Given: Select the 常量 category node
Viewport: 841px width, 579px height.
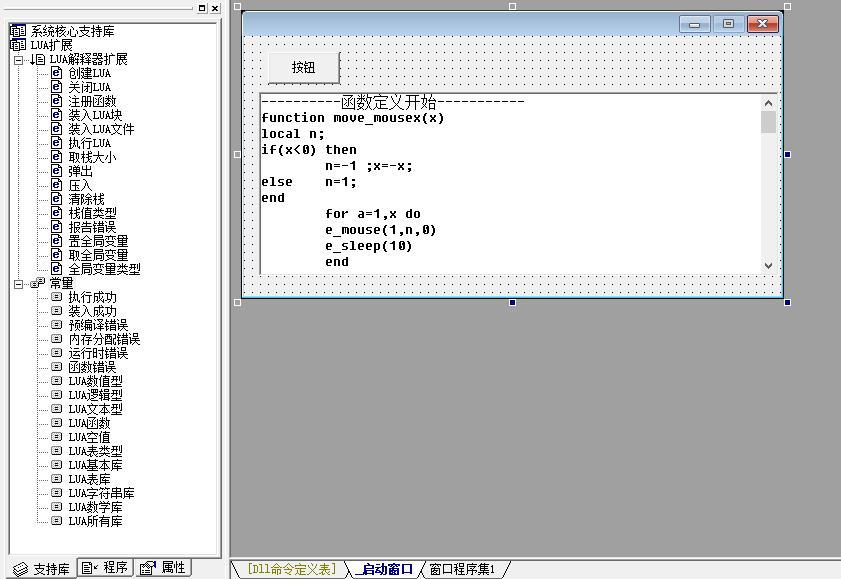Looking at the screenshot, I should 61,283.
